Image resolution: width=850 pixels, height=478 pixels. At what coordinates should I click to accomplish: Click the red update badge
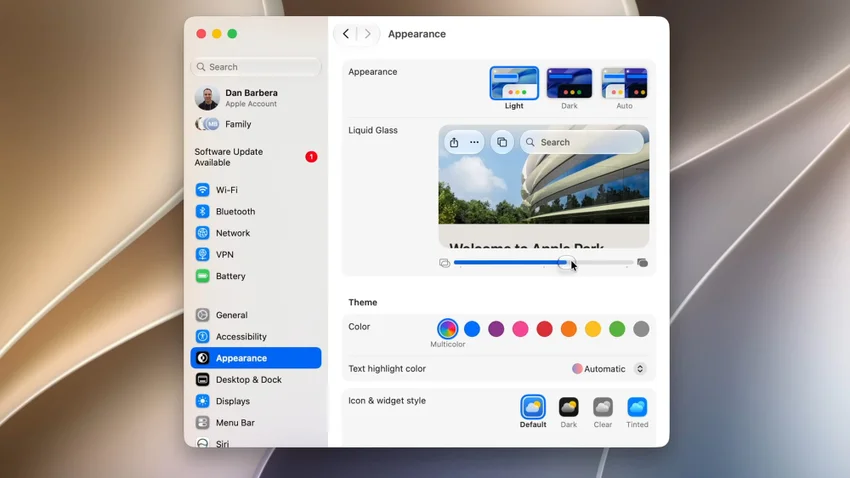(x=311, y=157)
